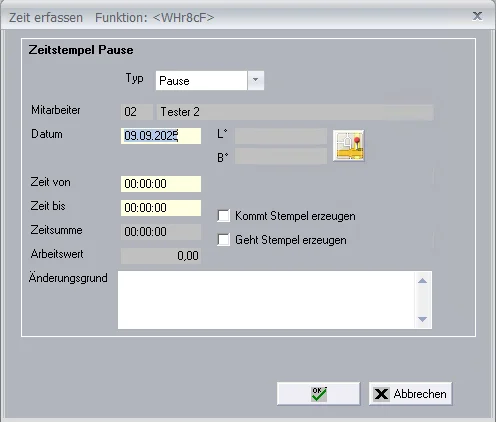Viewport: 496px width, 422px height.
Task: Enable Kommt Stempel erzeugen checkbox
Action: pyautogui.click(x=223, y=216)
